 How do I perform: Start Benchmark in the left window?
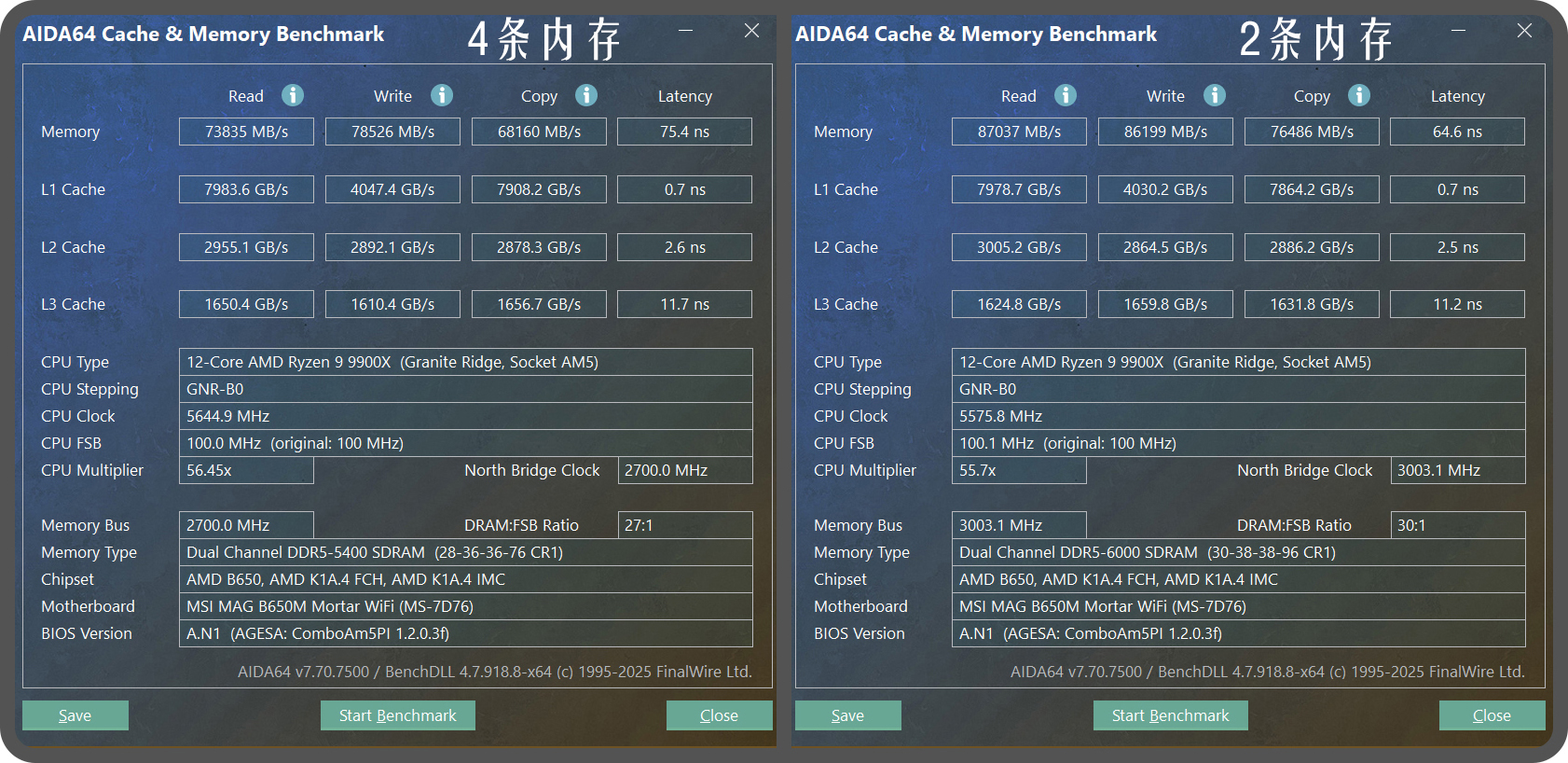pyautogui.click(x=398, y=715)
